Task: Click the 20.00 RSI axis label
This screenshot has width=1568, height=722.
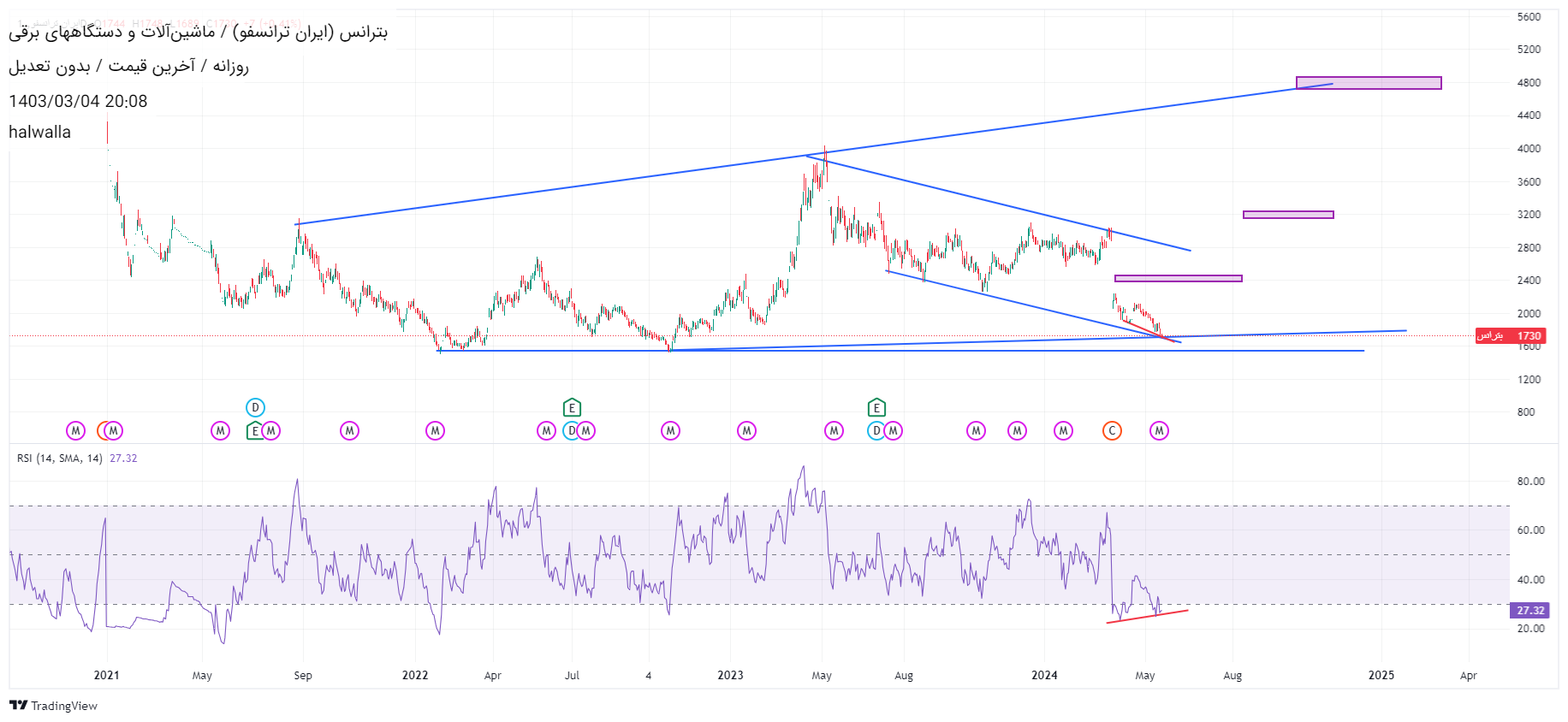Action: [1530, 629]
